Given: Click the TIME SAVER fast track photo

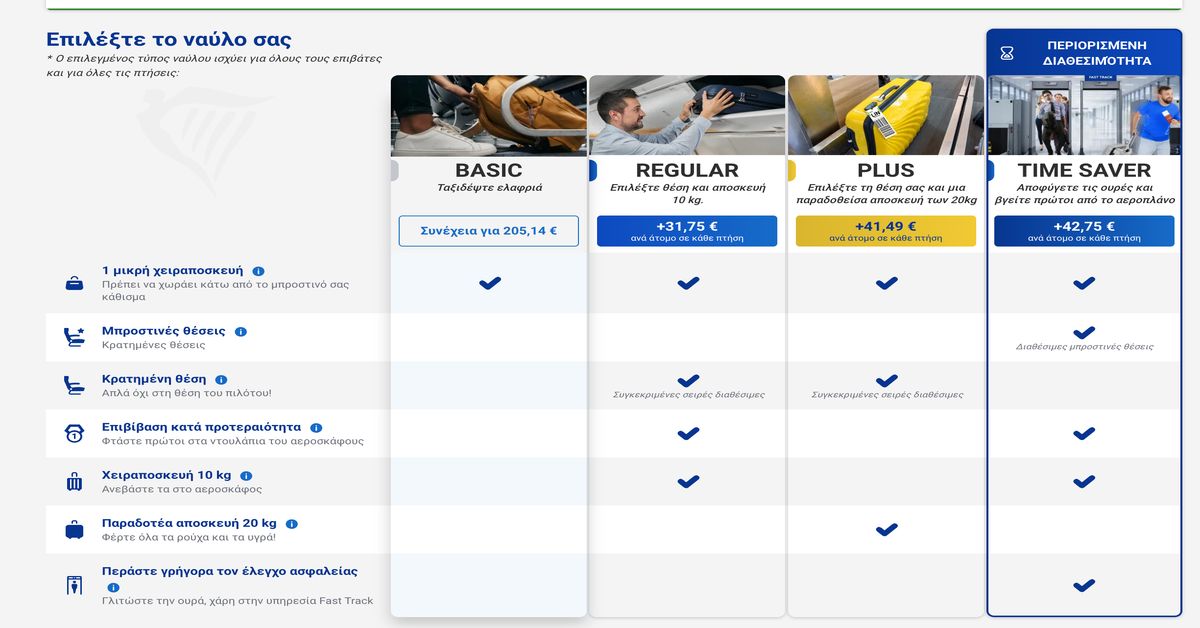Looking at the screenshot, I should click(x=1083, y=115).
